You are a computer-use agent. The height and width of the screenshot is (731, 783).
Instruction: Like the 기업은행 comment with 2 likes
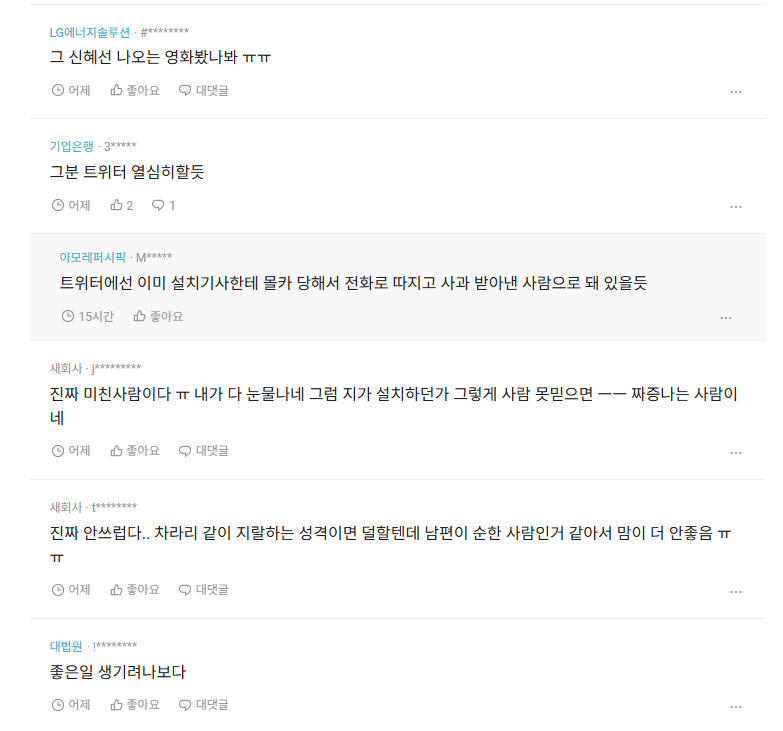[x=122, y=205]
